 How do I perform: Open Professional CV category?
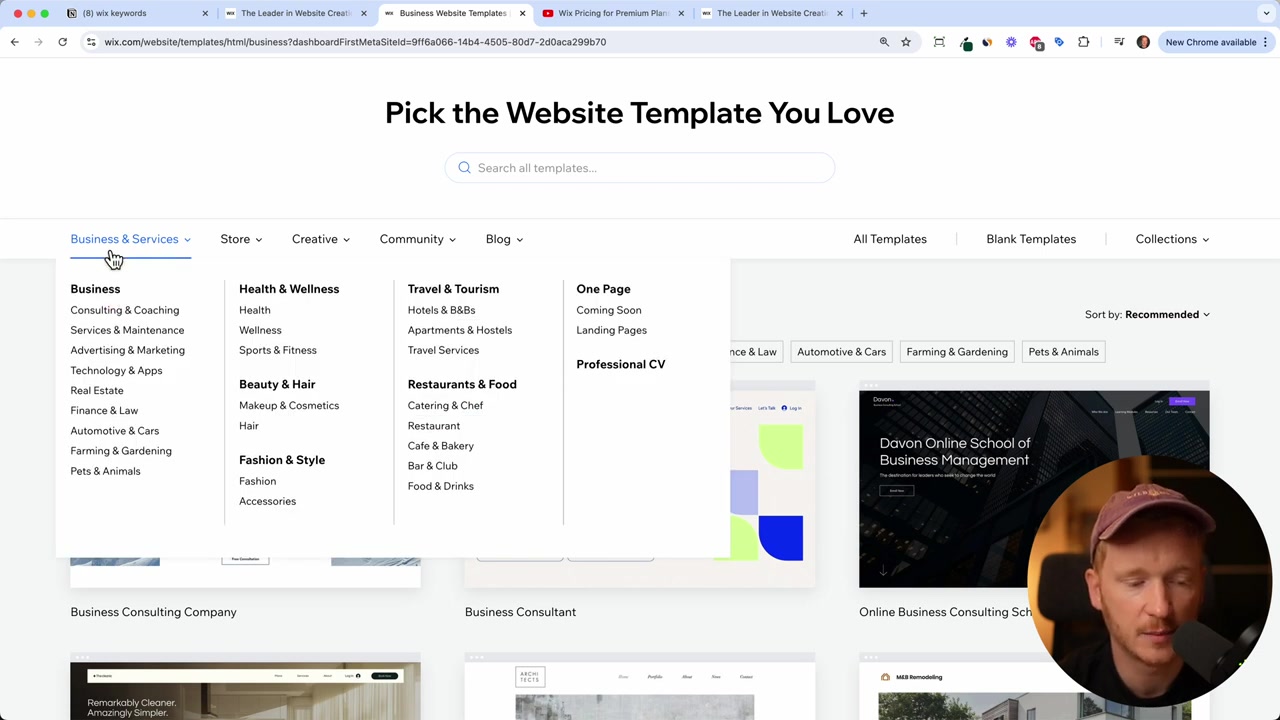pos(621,364)
